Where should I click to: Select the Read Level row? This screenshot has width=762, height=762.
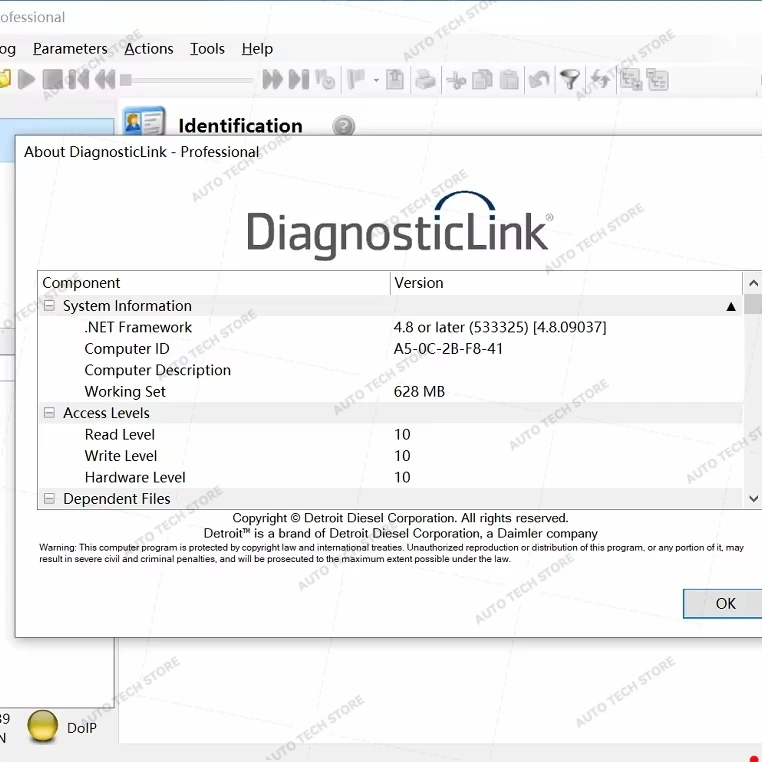[391, 434]
